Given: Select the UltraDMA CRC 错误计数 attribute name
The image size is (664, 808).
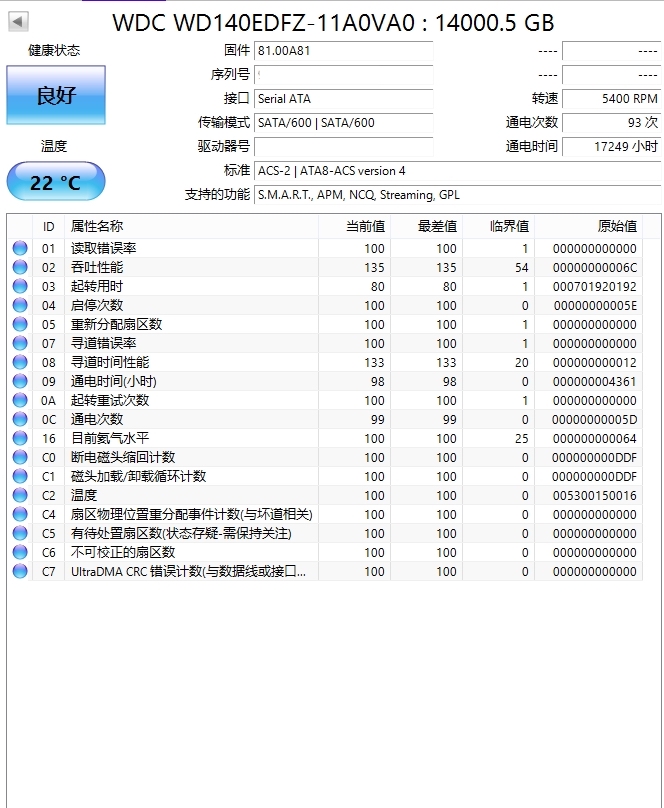Looking at the screenshot, I should (x=188, y=572).
